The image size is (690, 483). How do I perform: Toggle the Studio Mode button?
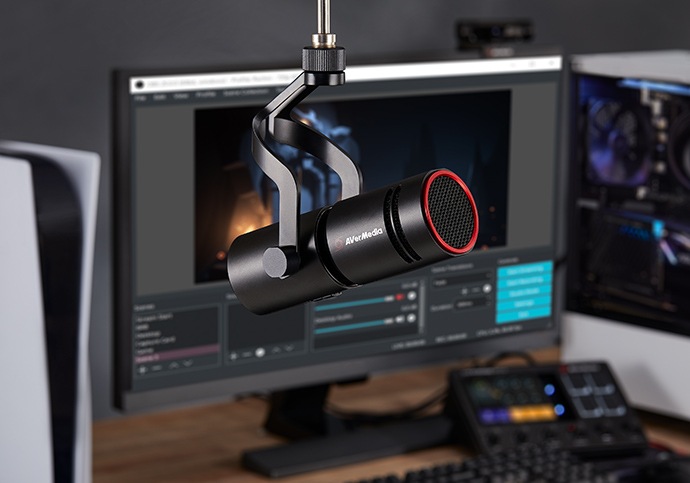524,292
